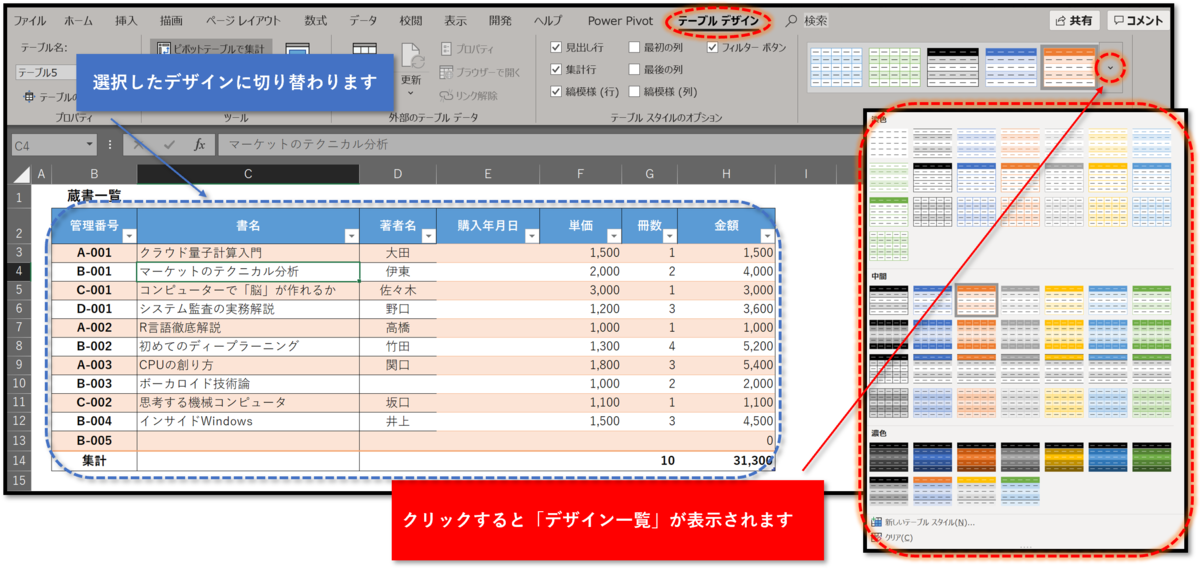Switch to the 数式 tab
This screenshot has height=568, width=1200.
315,20
